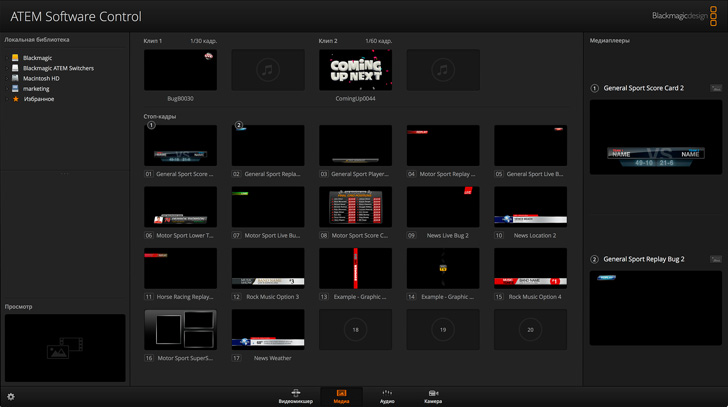Open media player 2 source dropdown

tap(716, 259)
